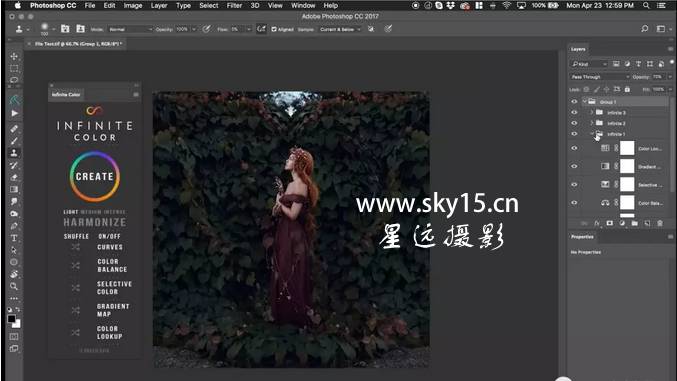
Task: Expand the Infinite 3 group
Action: [x=592, y=112]
